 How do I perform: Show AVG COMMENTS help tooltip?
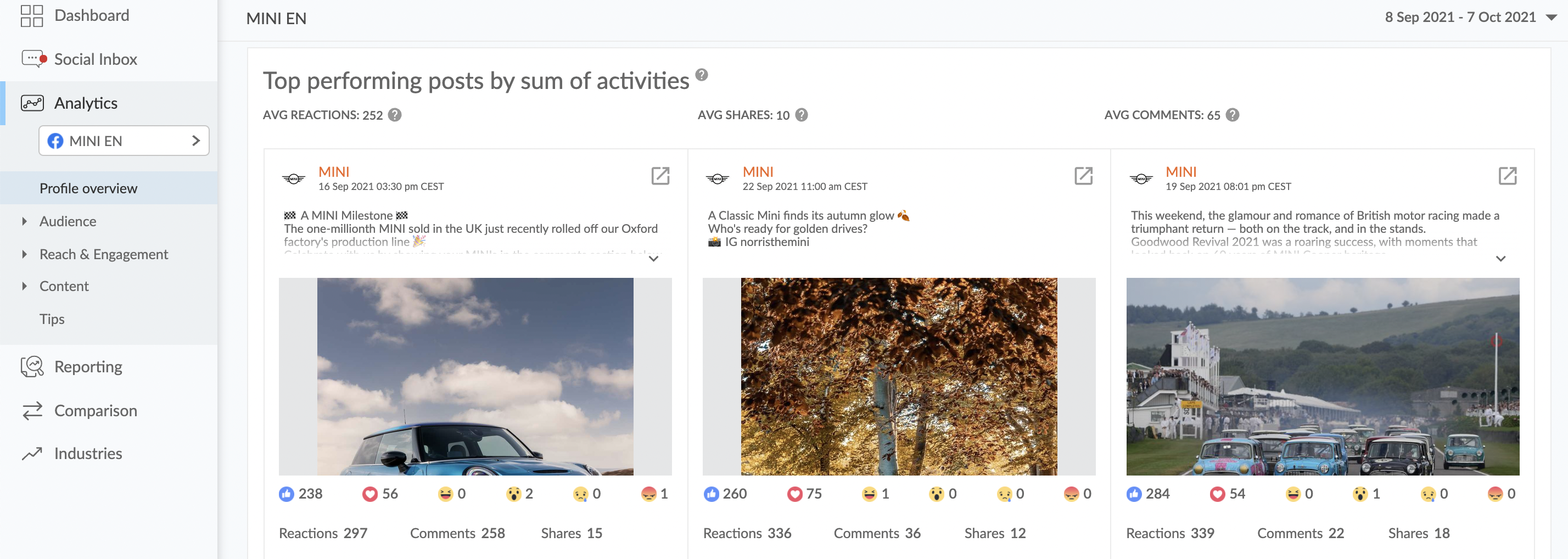(x=1233, y=115)
